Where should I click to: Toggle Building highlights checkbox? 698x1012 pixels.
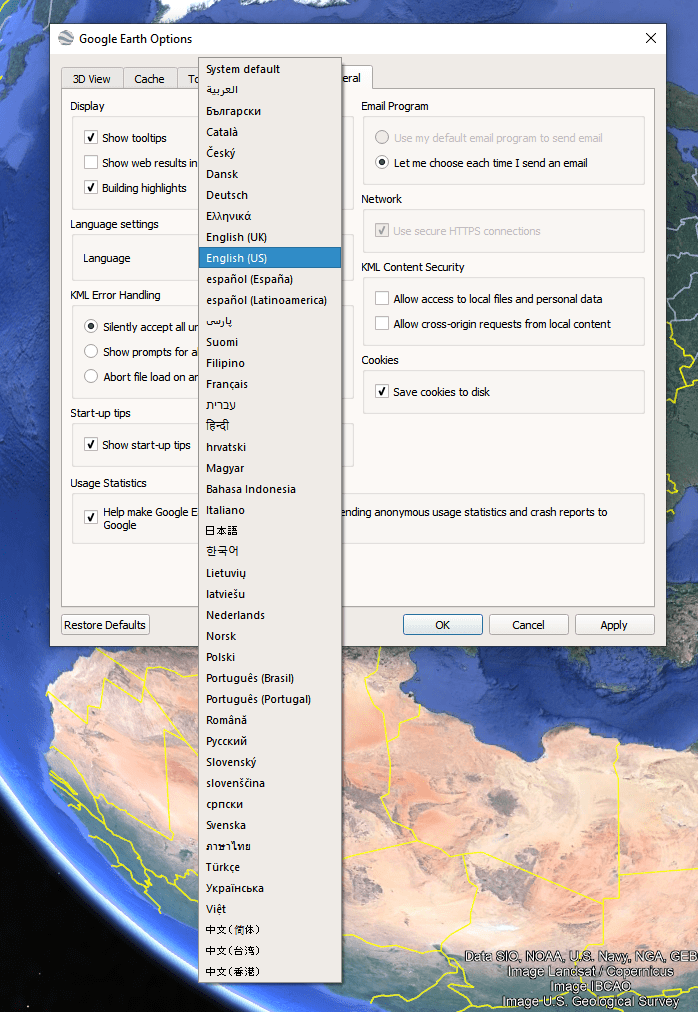tap(91, 187)
